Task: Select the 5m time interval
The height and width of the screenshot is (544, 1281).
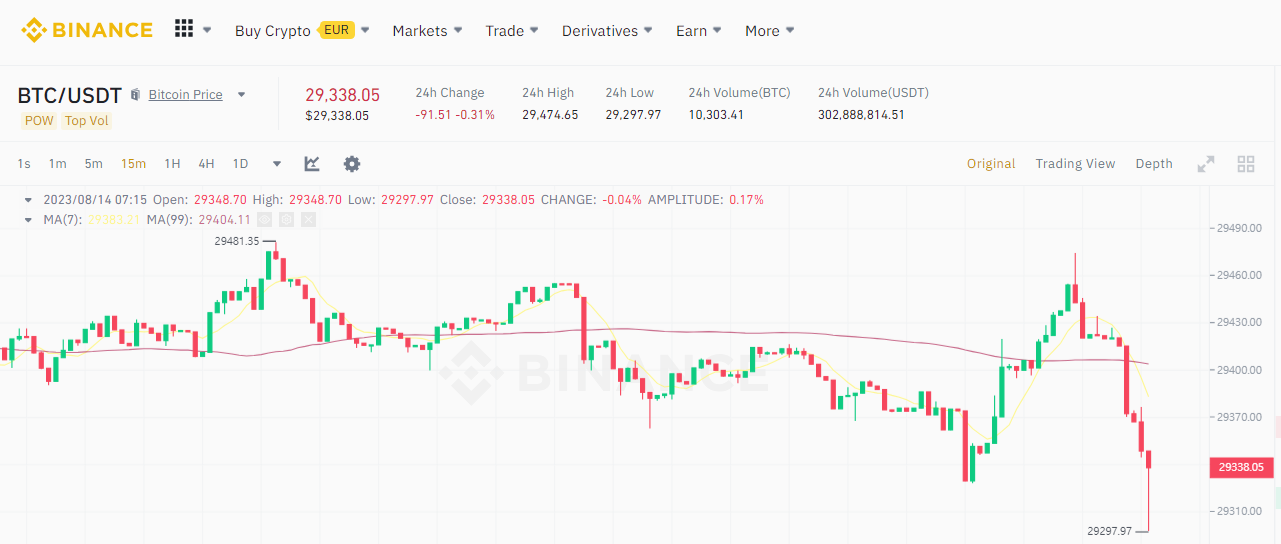Action: [x=93, y=164]
